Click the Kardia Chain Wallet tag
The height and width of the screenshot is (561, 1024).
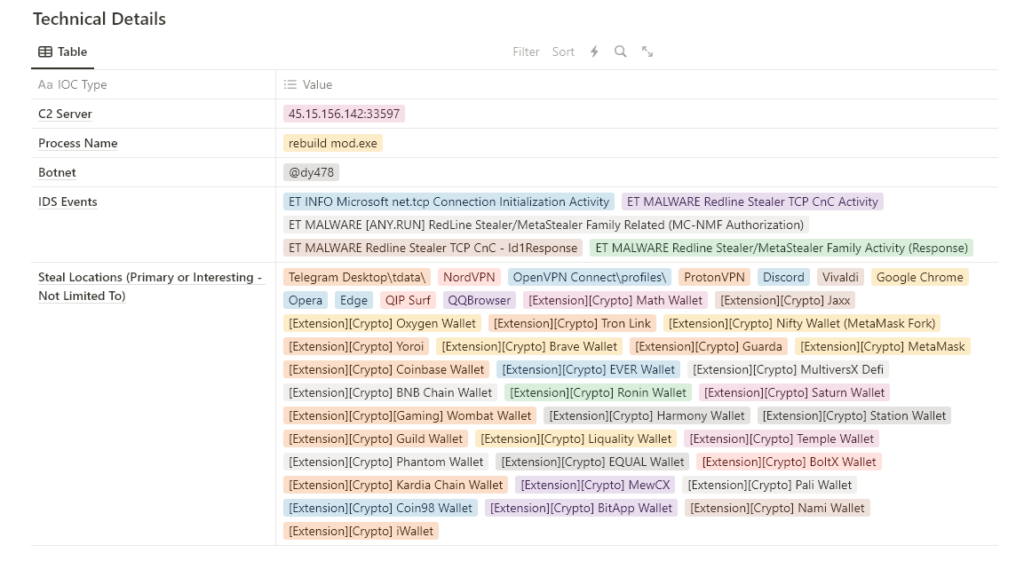396,485
